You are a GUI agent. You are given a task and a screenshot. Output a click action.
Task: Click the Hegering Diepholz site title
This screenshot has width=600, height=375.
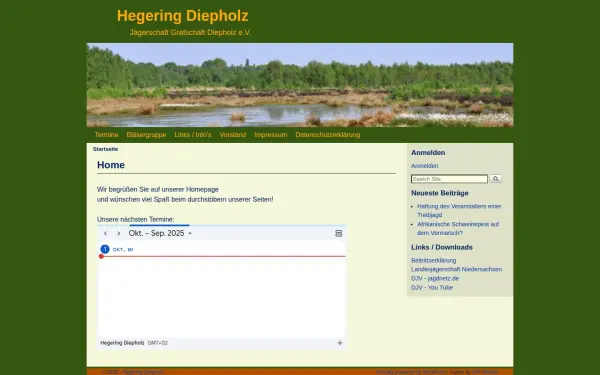pos(183,16)
